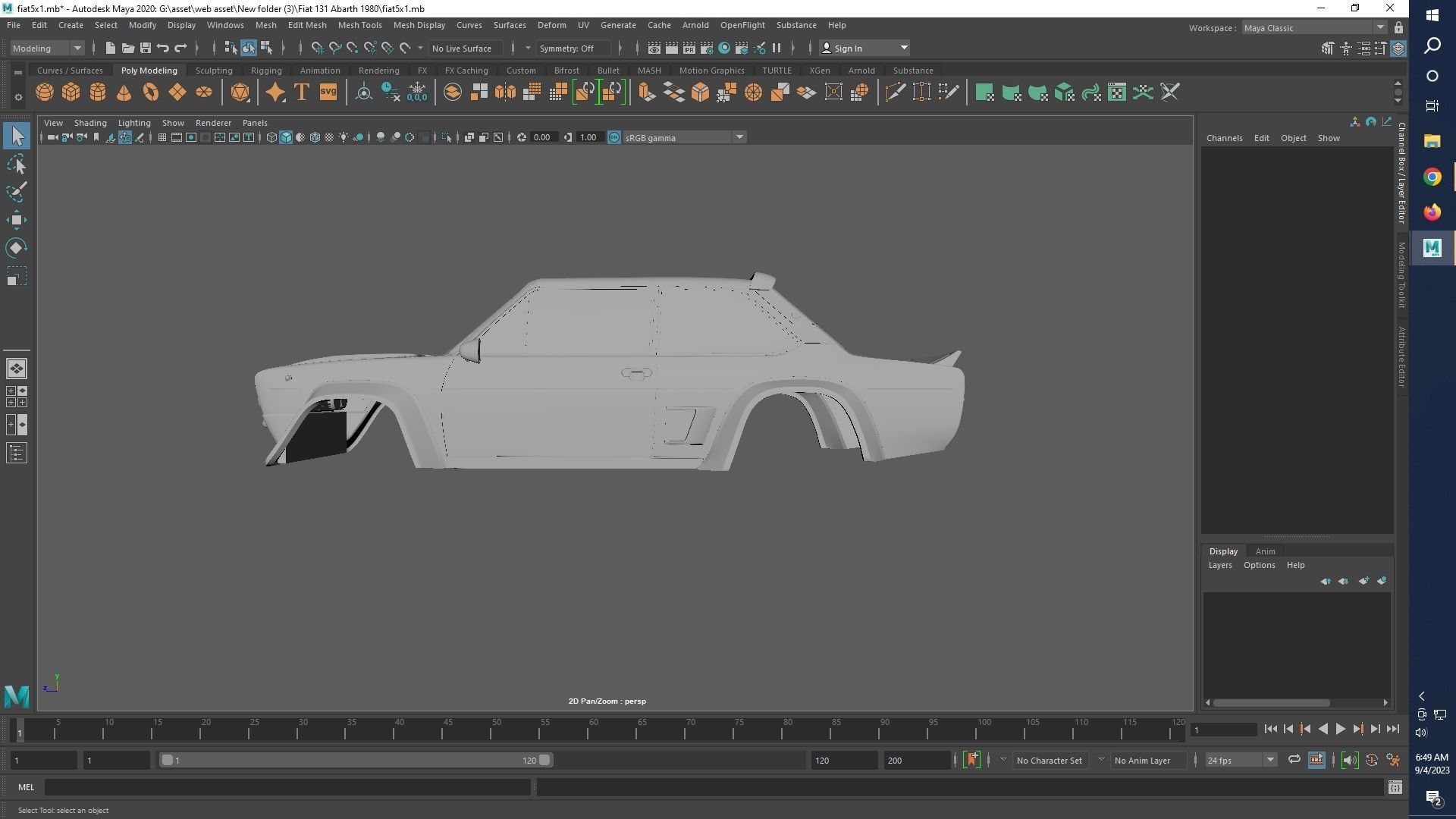Open the Attribute Editor side tab
1456x819 pixels.
[1401, 357]
